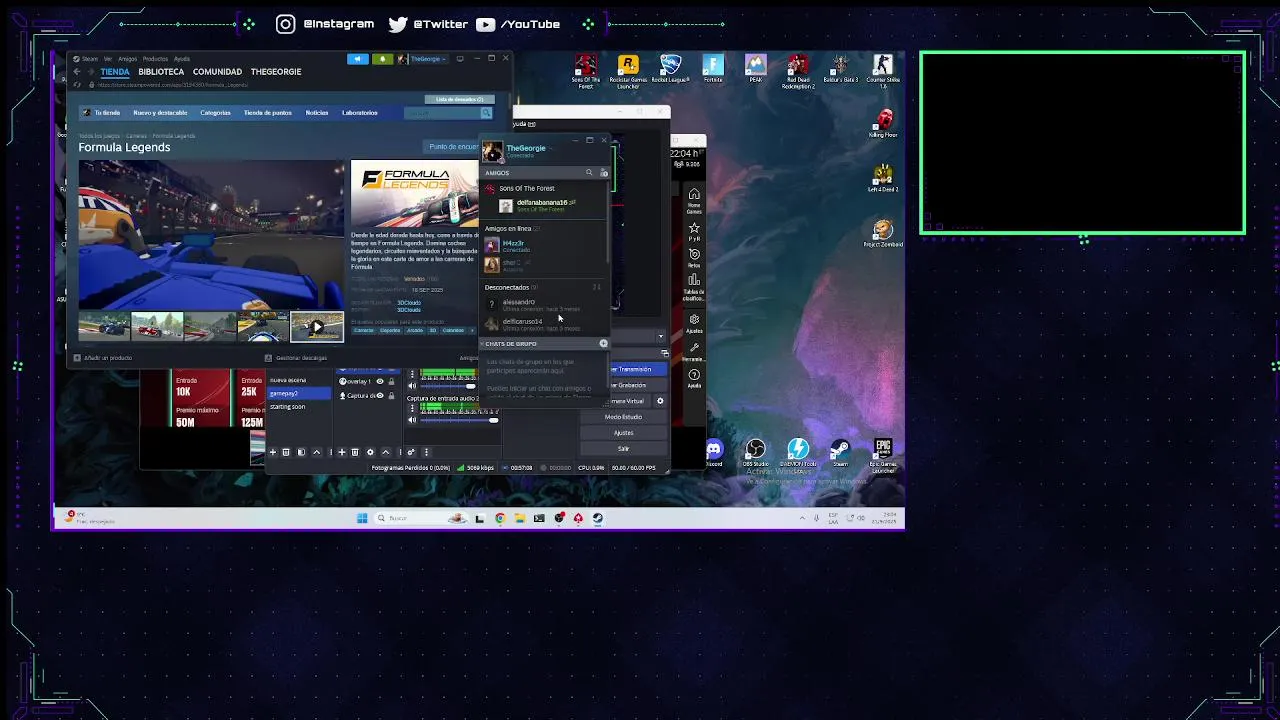Image resolution: width=1280 pixels, height=720 pixels.
Task: Select the gamepay2 scene in OBS
Action: tap(298, 393)
